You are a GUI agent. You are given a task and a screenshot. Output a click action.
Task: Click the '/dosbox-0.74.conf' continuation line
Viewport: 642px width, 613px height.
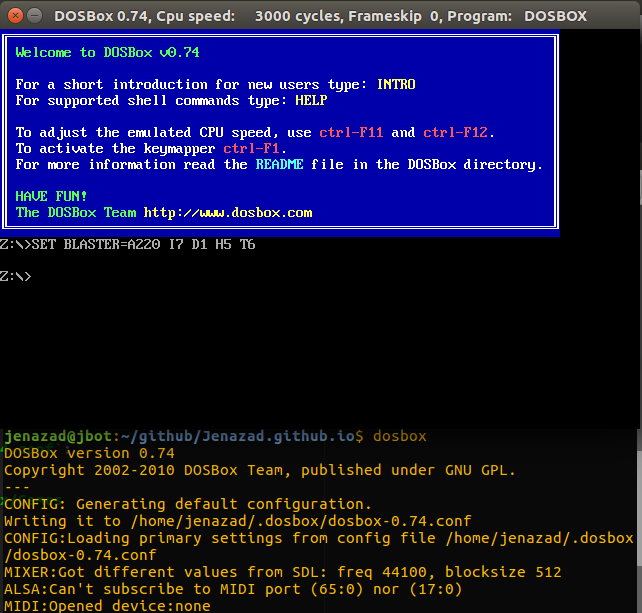pyautogui.click(x=80, y=555)
